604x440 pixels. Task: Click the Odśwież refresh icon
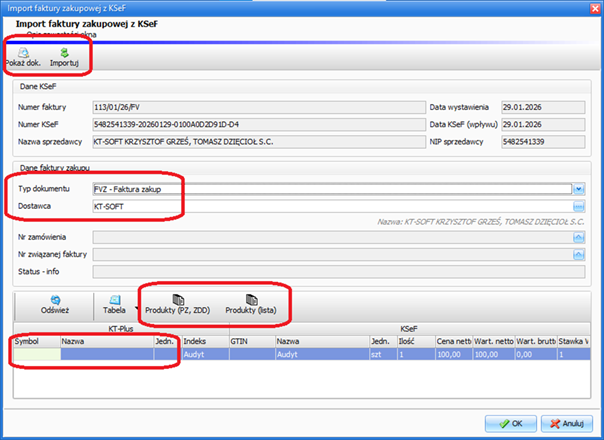(55, 300)
